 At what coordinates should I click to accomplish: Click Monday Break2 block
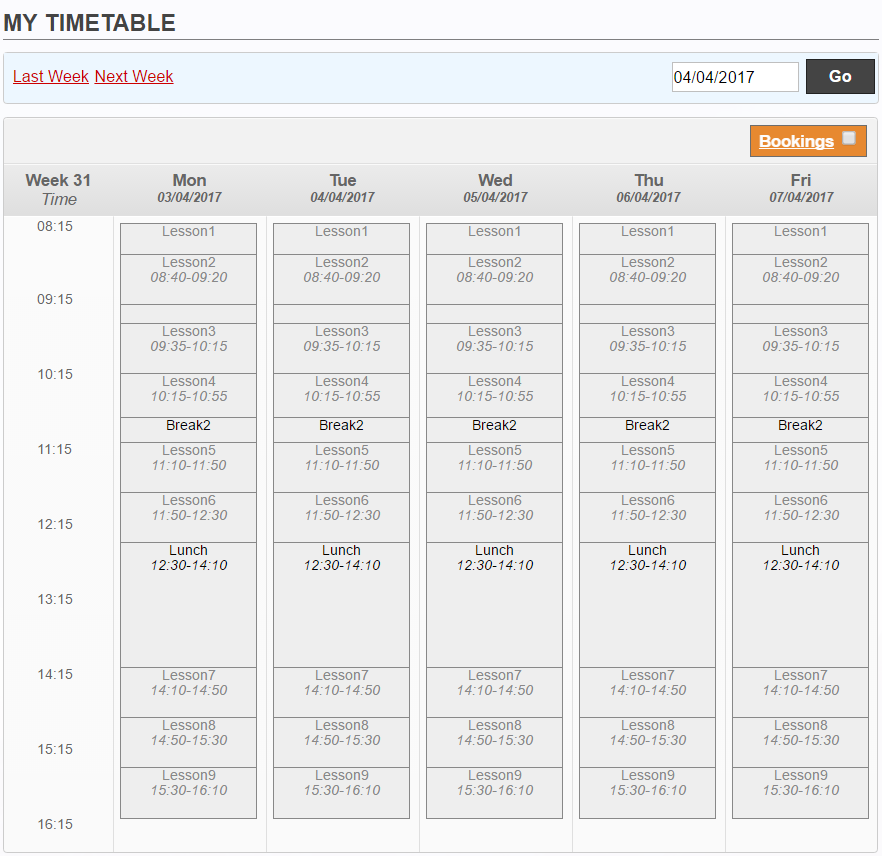188,430
